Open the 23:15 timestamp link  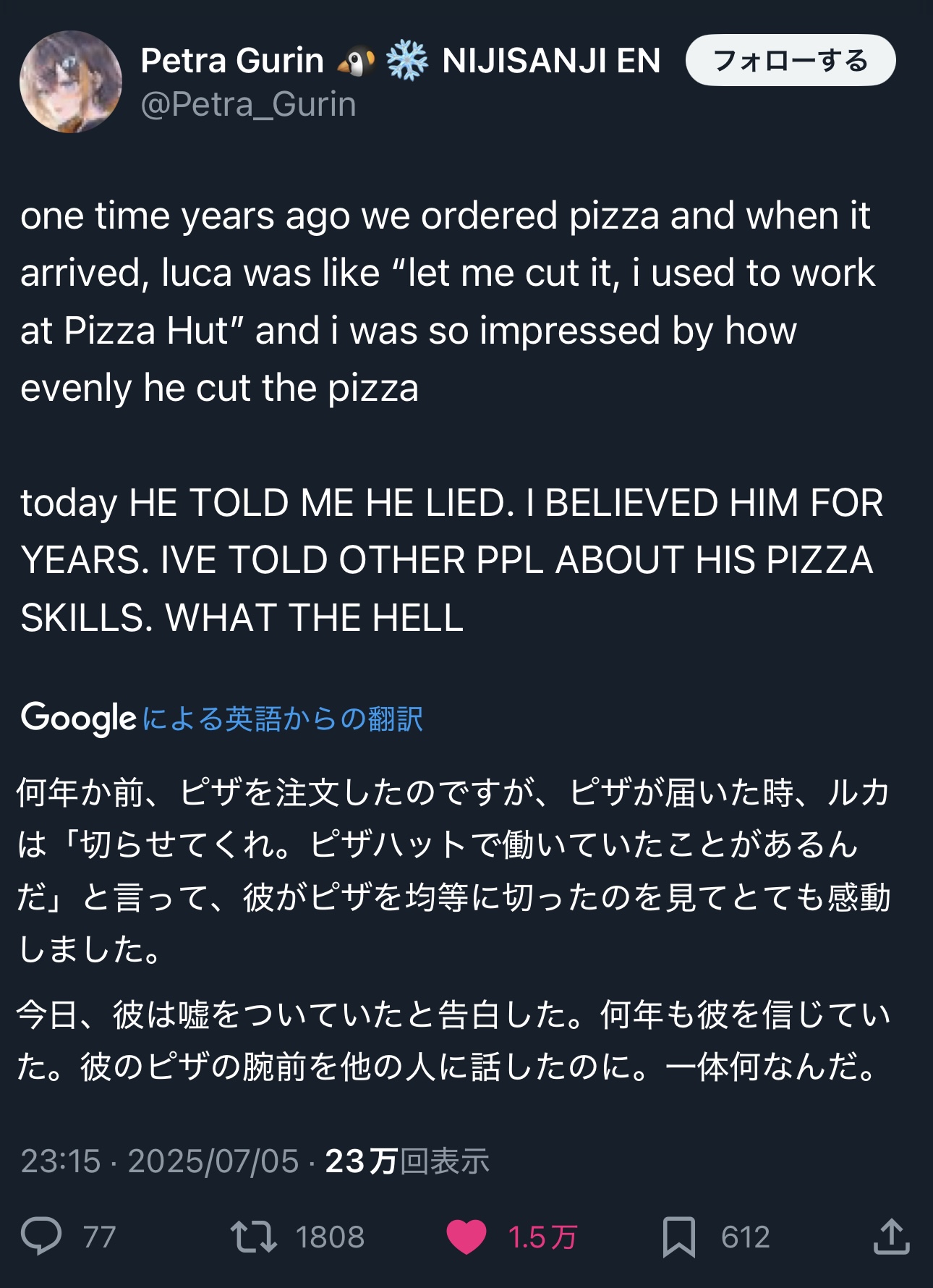61,1161
